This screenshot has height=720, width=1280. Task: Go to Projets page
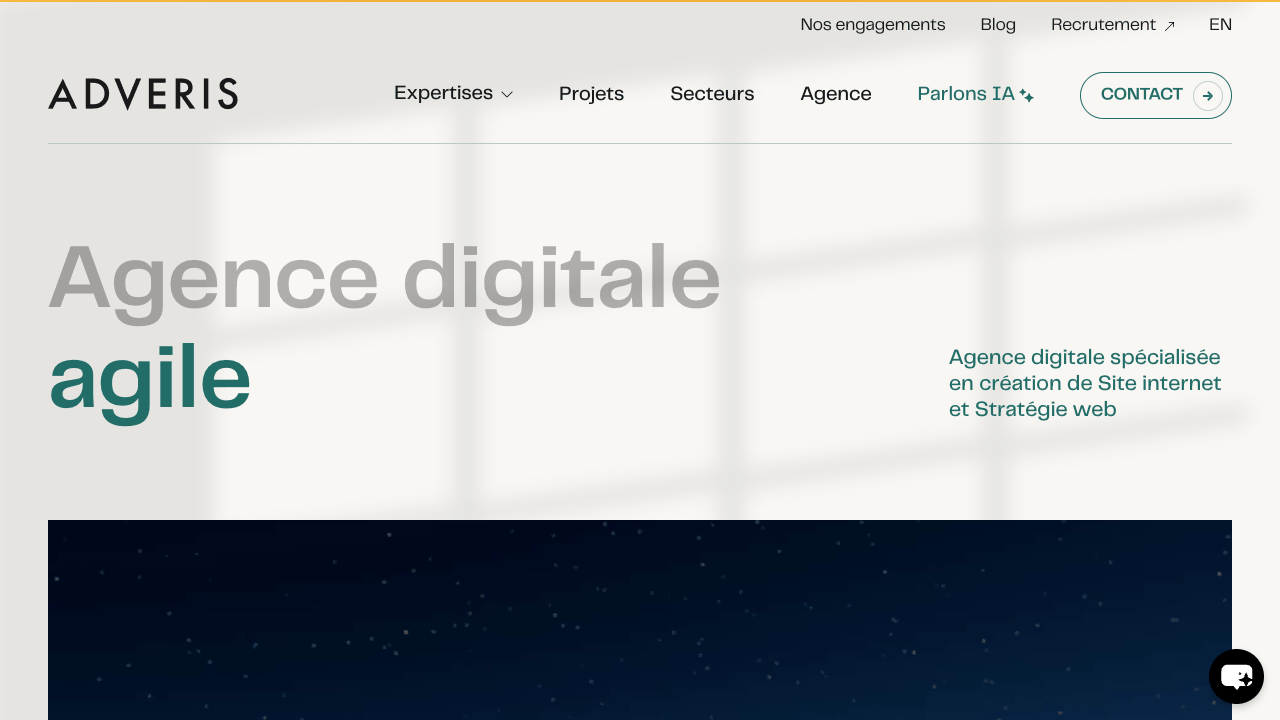pos(591,94)
